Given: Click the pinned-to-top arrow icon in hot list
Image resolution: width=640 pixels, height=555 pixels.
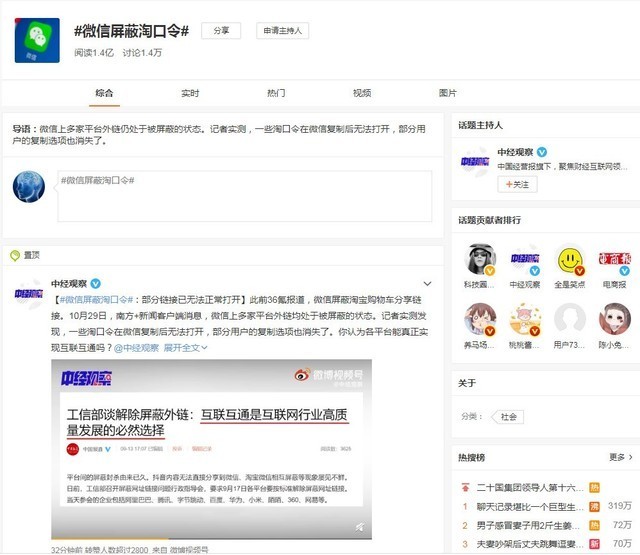Looking at the screenshot, I should pyautogui.click(x=465, y=487).
